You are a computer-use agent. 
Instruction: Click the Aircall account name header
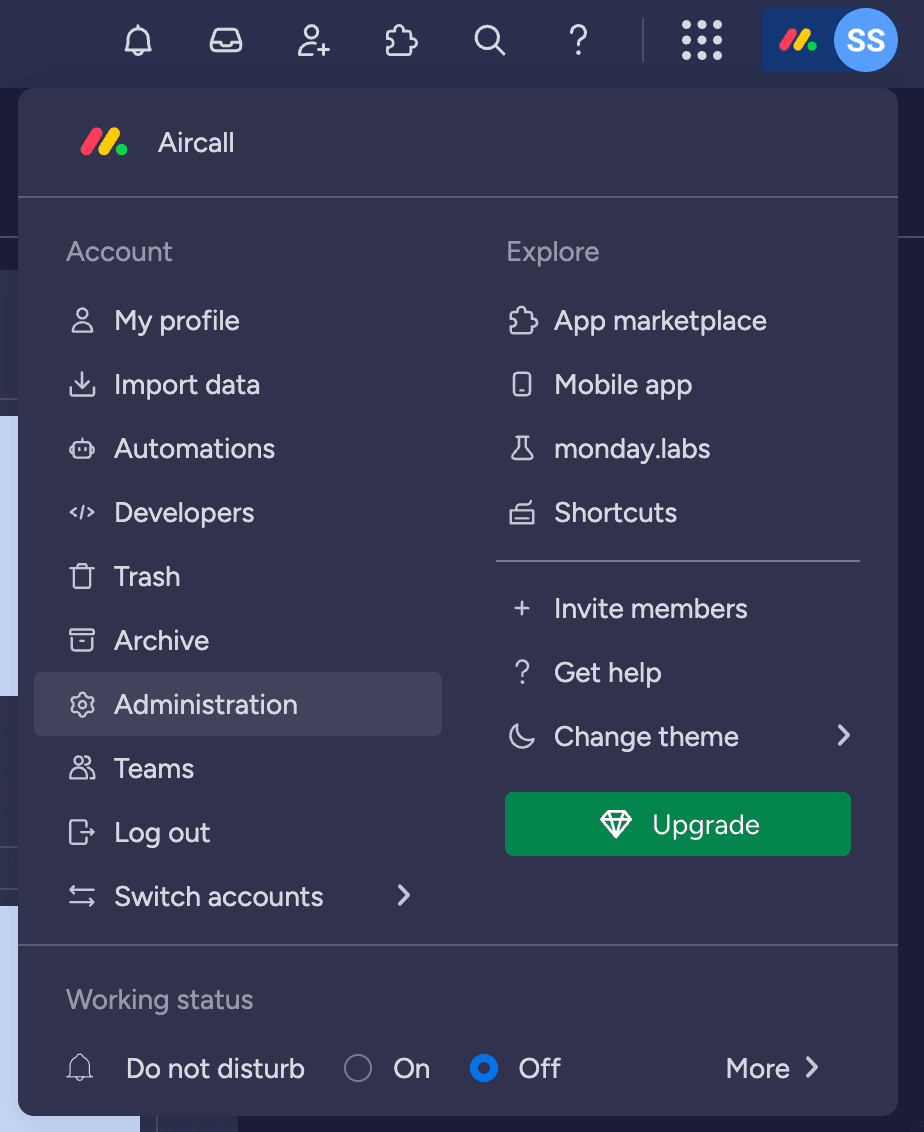[x=196, y=143]
